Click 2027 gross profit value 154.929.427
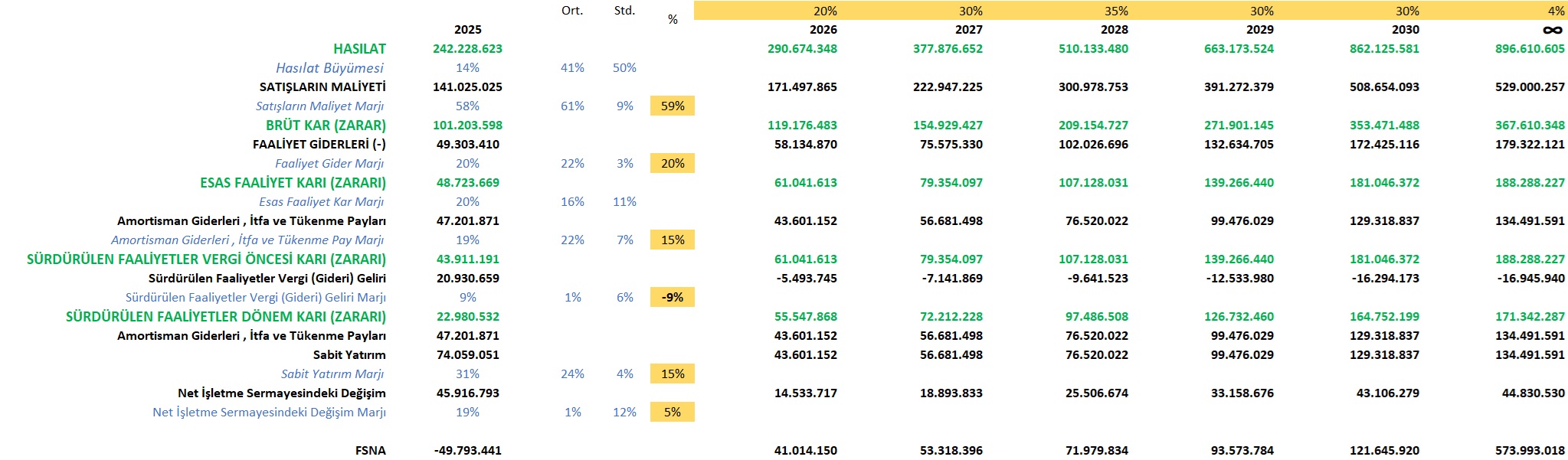 click(947, 126)
